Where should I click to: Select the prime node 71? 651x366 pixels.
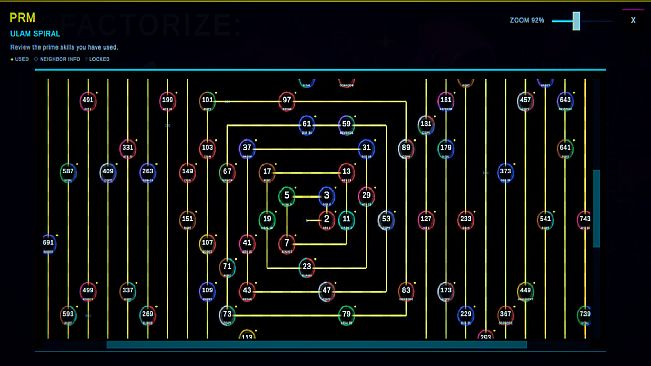click(x=227, y=267)
